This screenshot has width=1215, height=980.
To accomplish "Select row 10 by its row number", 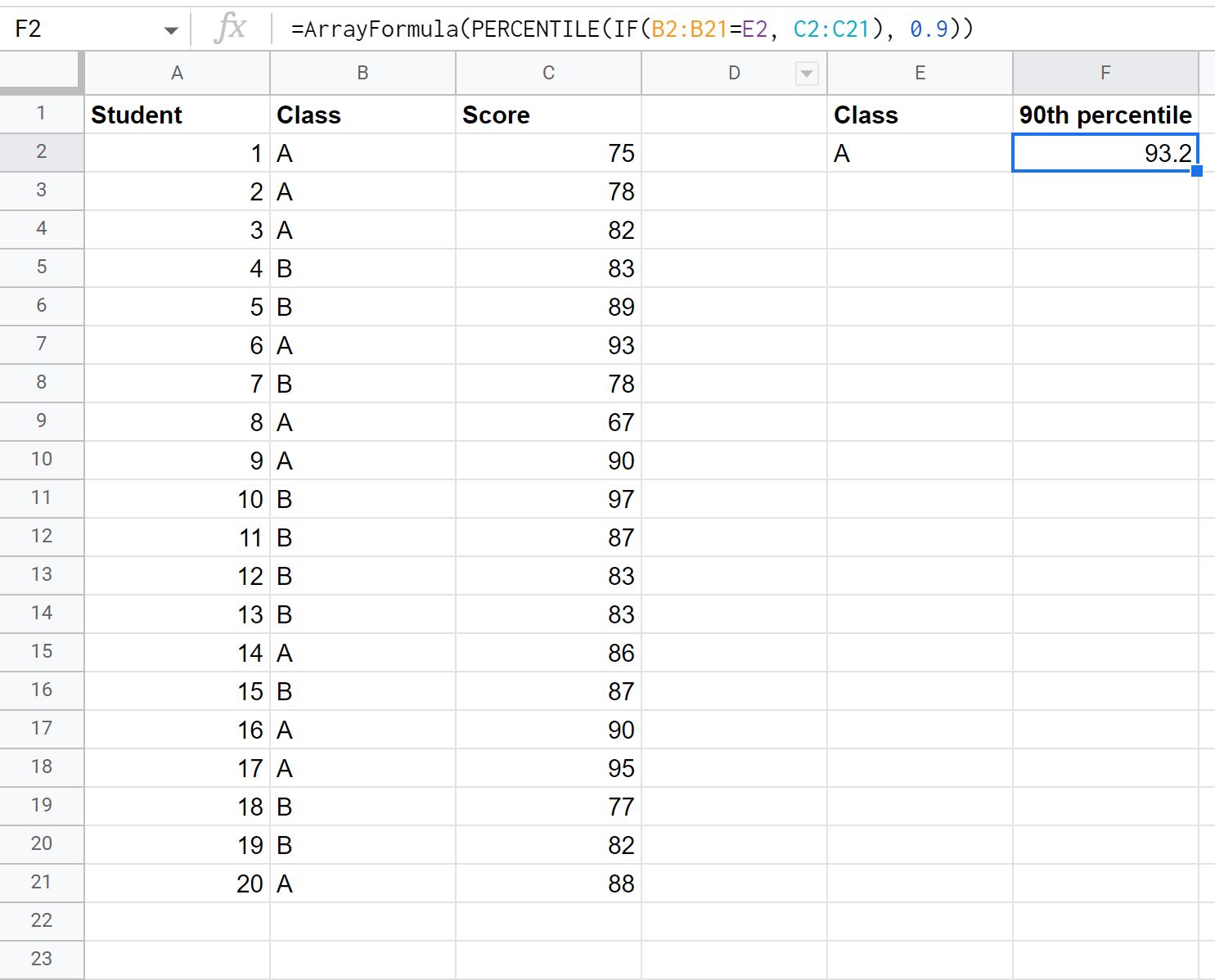I will tap(42, 460).
